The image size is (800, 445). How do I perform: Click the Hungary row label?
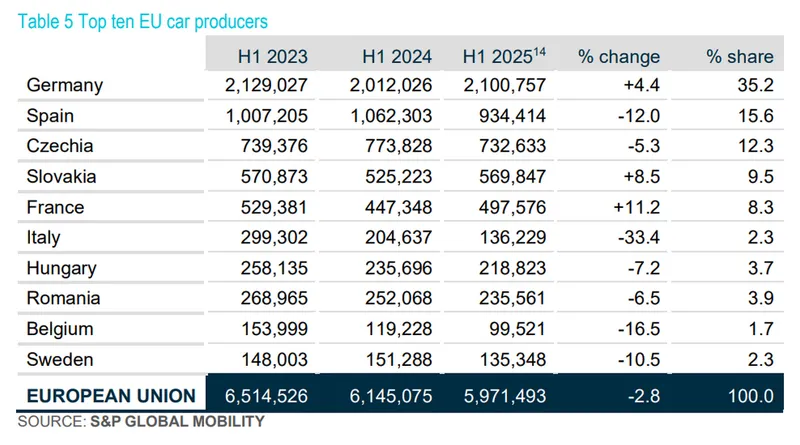click(x=62, y=268)
